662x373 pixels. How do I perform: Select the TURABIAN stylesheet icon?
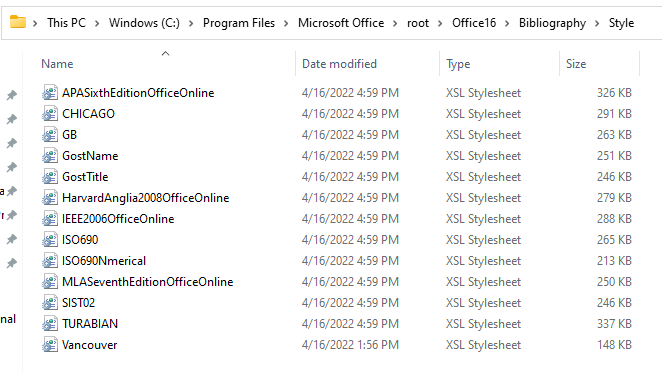[50, 324]
